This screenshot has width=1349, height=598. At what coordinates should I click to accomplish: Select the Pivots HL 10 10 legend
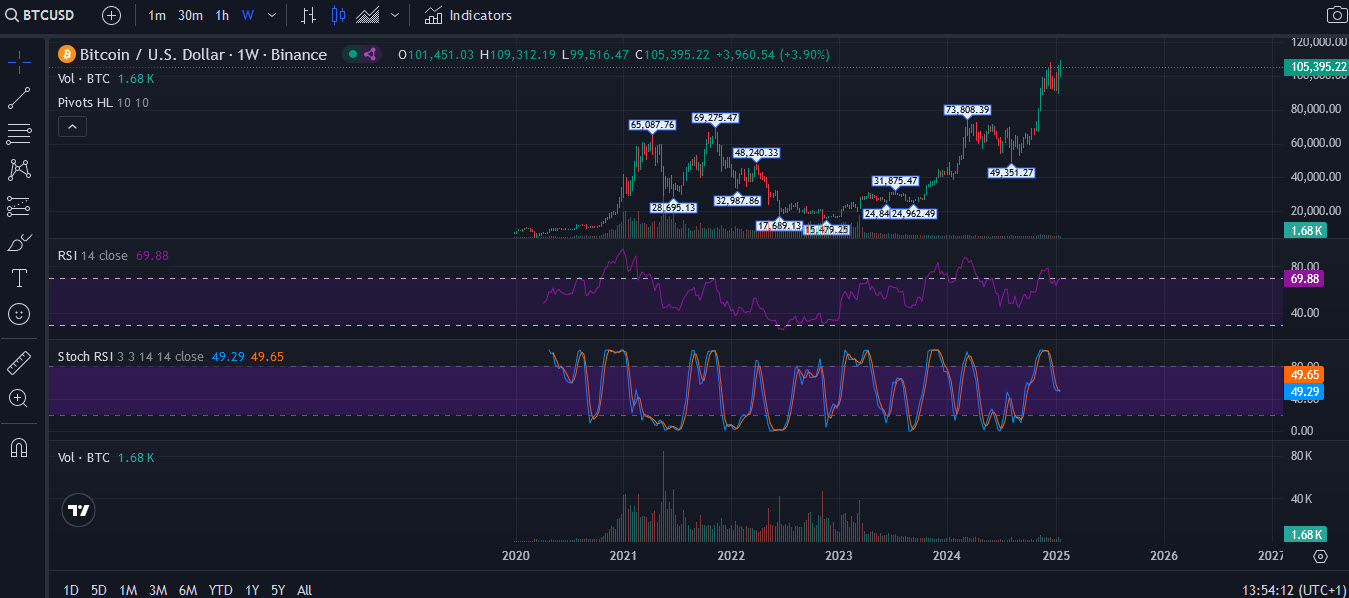click(x=103, y=102)
